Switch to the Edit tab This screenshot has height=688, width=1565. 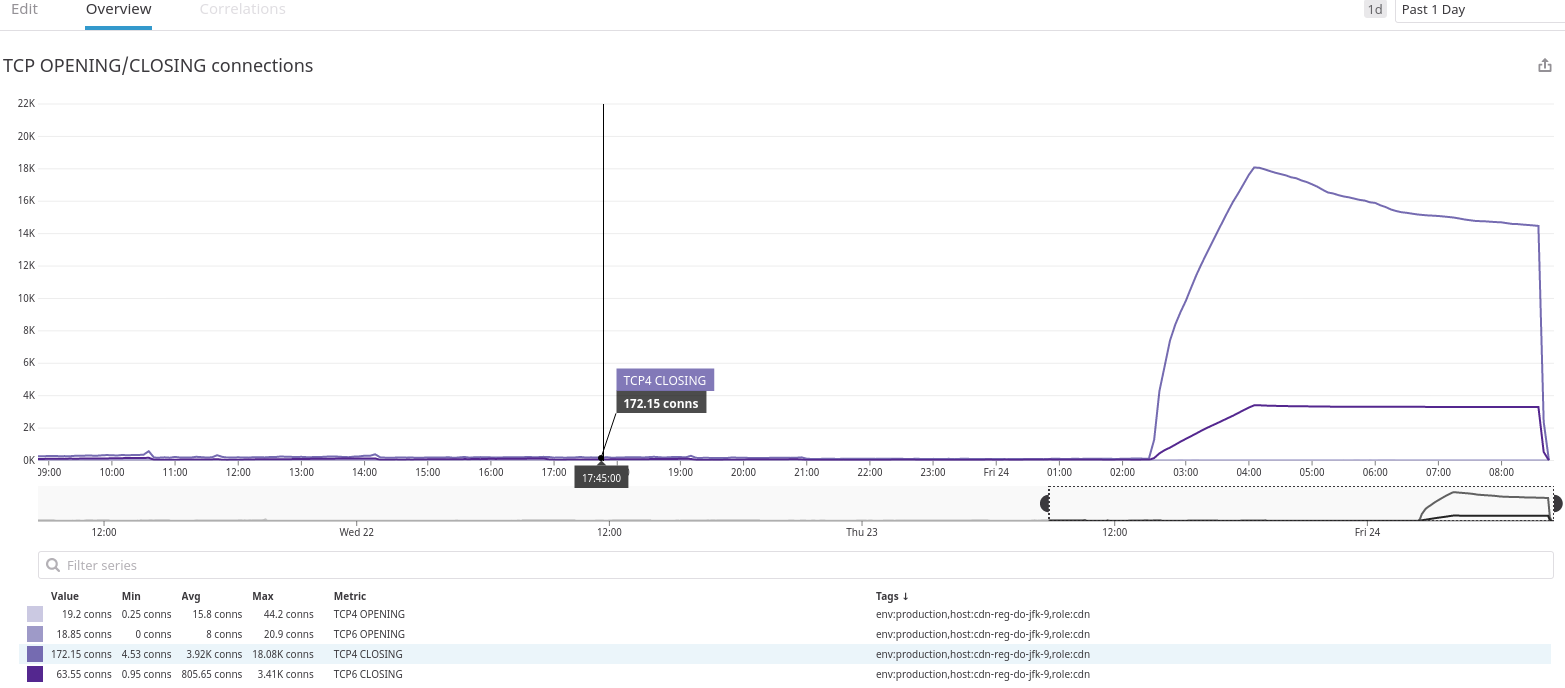(24, 9)
